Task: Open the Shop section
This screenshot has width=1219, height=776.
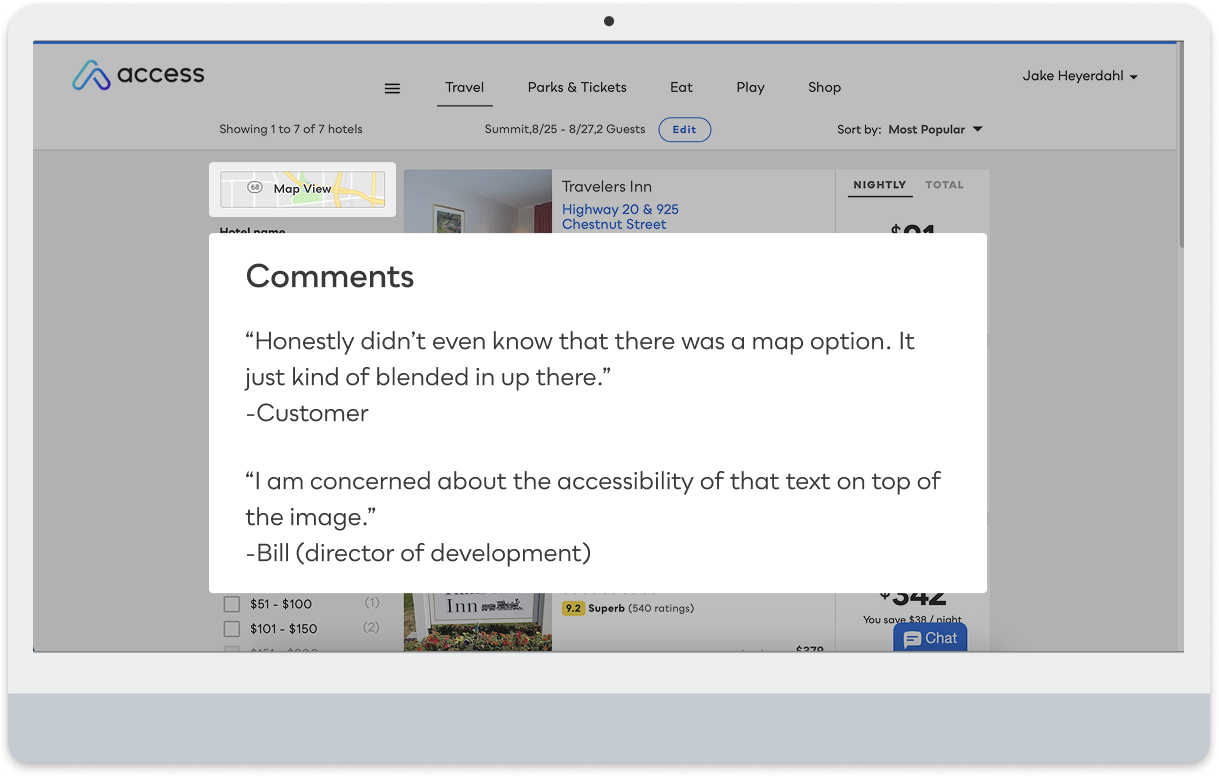Action: coord(824,87)
